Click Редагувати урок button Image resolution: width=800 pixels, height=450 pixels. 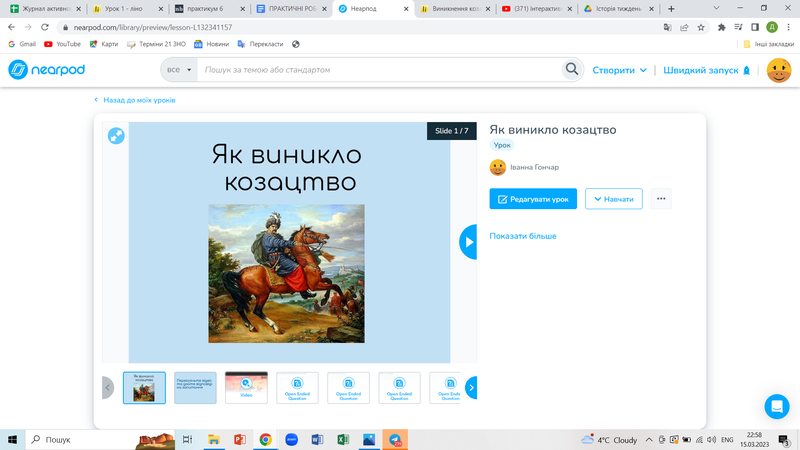533,199
